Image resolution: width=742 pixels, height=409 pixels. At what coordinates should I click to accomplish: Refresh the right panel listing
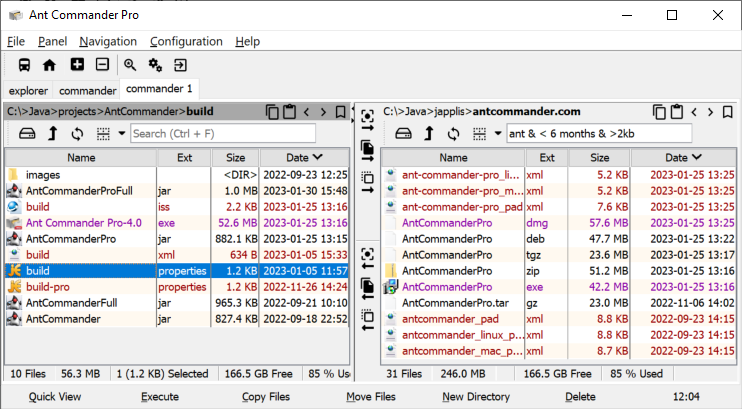pyautogui.click(x=453, y=134)
